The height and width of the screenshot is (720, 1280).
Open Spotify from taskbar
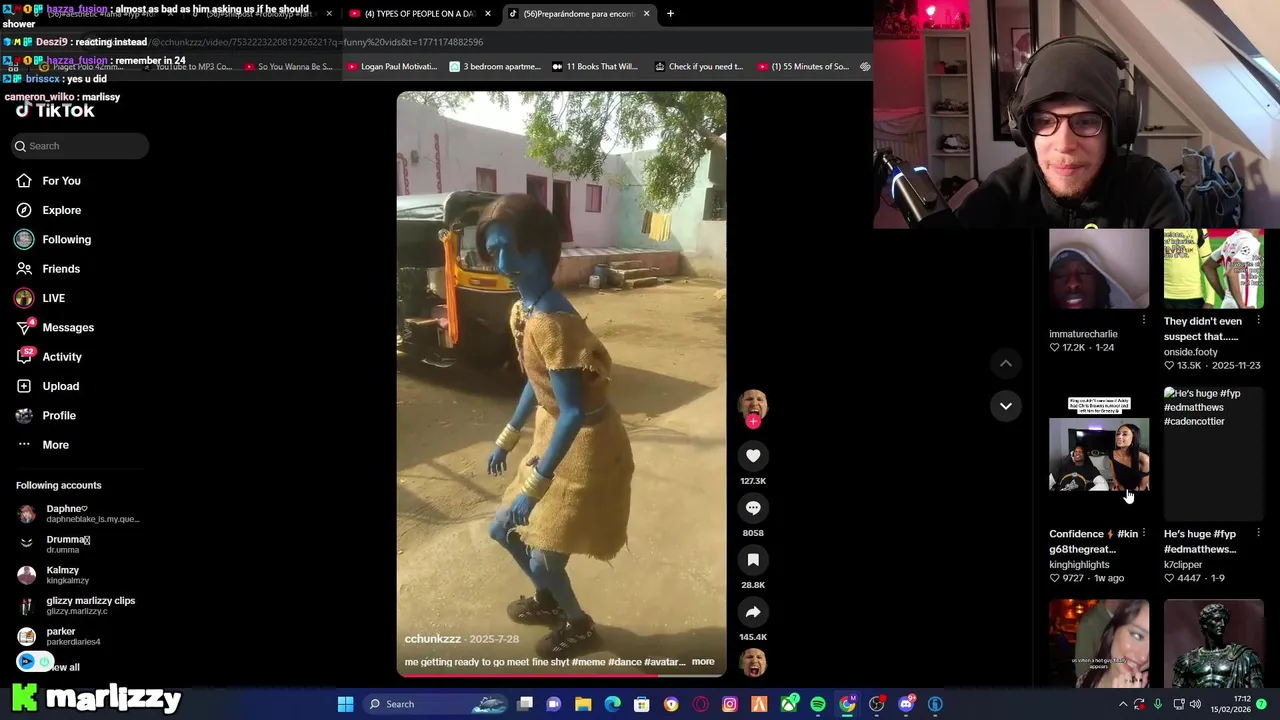tap(818, 704)
